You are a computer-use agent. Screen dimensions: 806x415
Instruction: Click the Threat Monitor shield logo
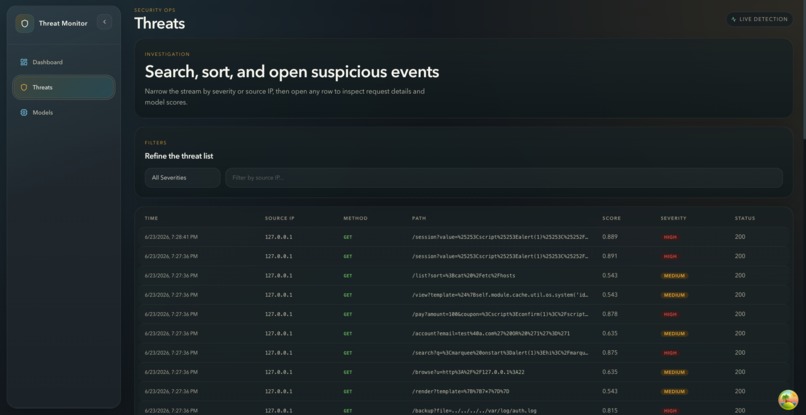(x=24, y=23)
